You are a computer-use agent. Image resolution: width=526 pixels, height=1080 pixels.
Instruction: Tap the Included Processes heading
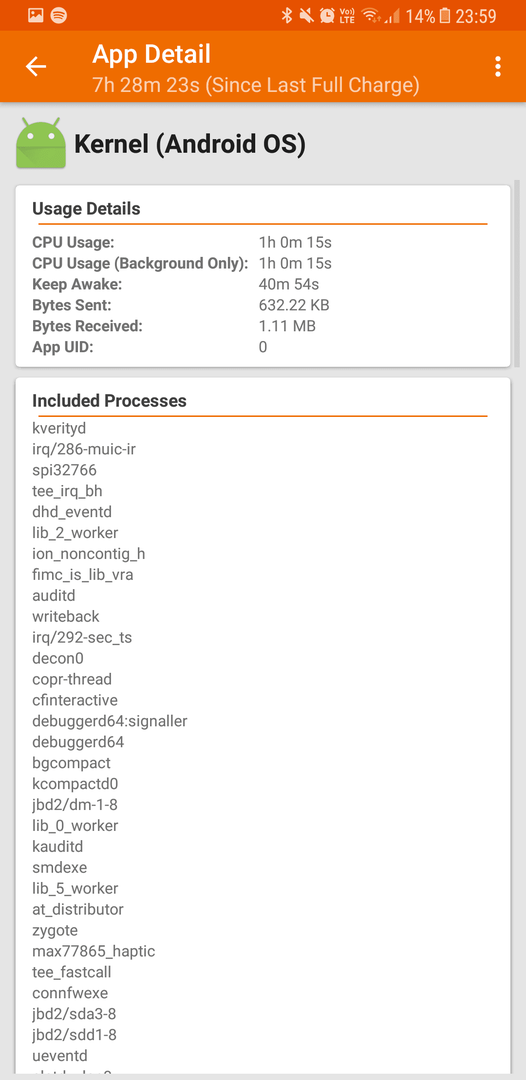pyautogui.click(x=109, y=401)
